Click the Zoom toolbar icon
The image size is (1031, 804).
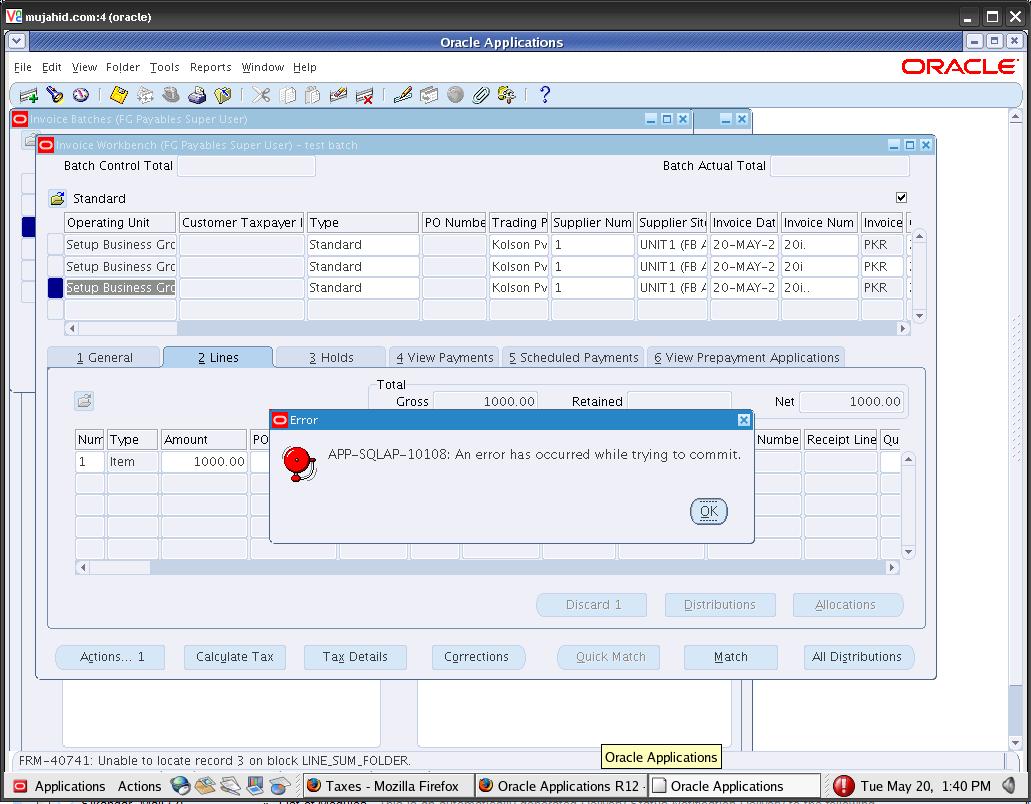point(429,95)
